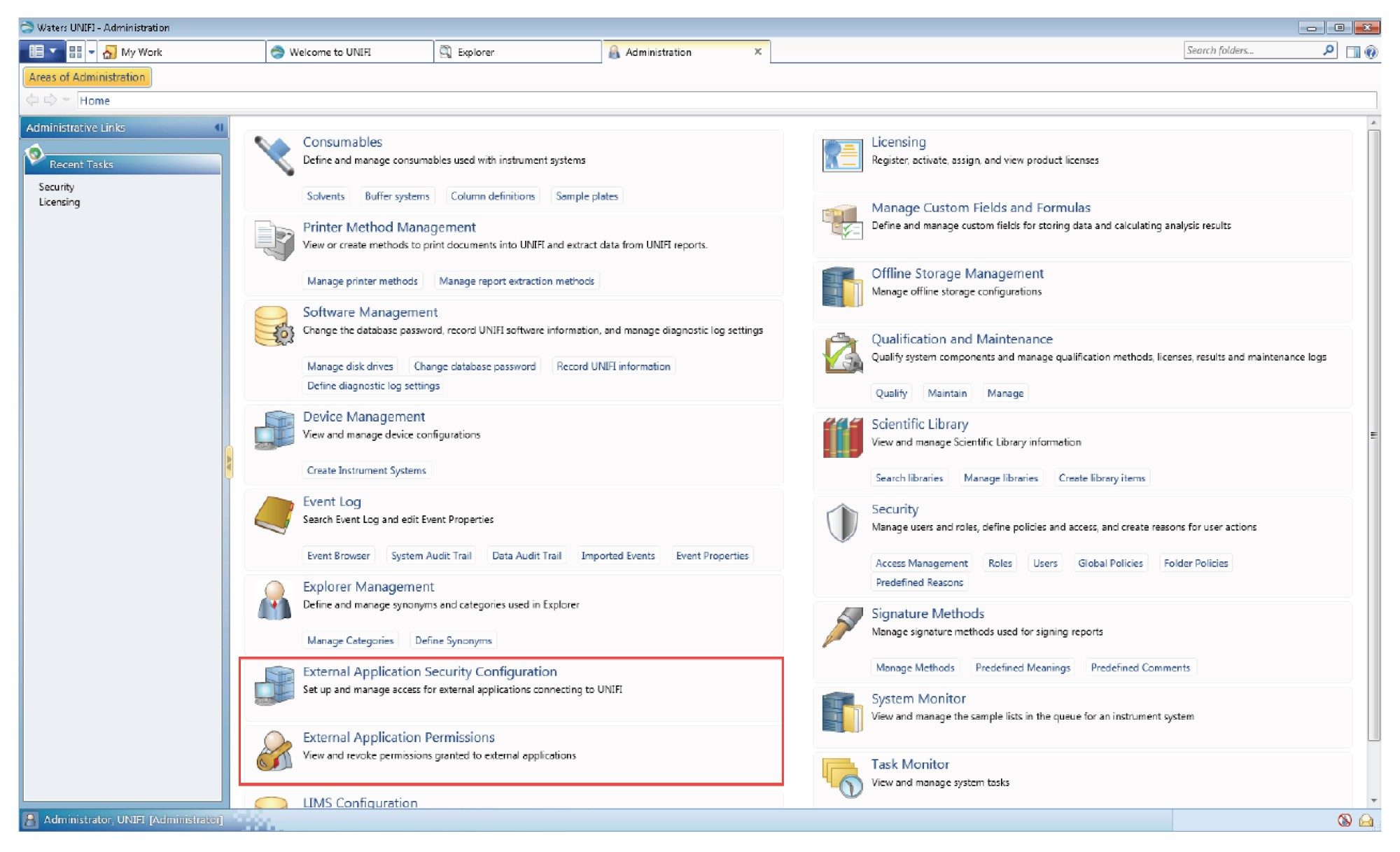Screen dimensions: 1400x852
Task: Switch to the Welcome to UNIFI tab
Action: (350, 52)
